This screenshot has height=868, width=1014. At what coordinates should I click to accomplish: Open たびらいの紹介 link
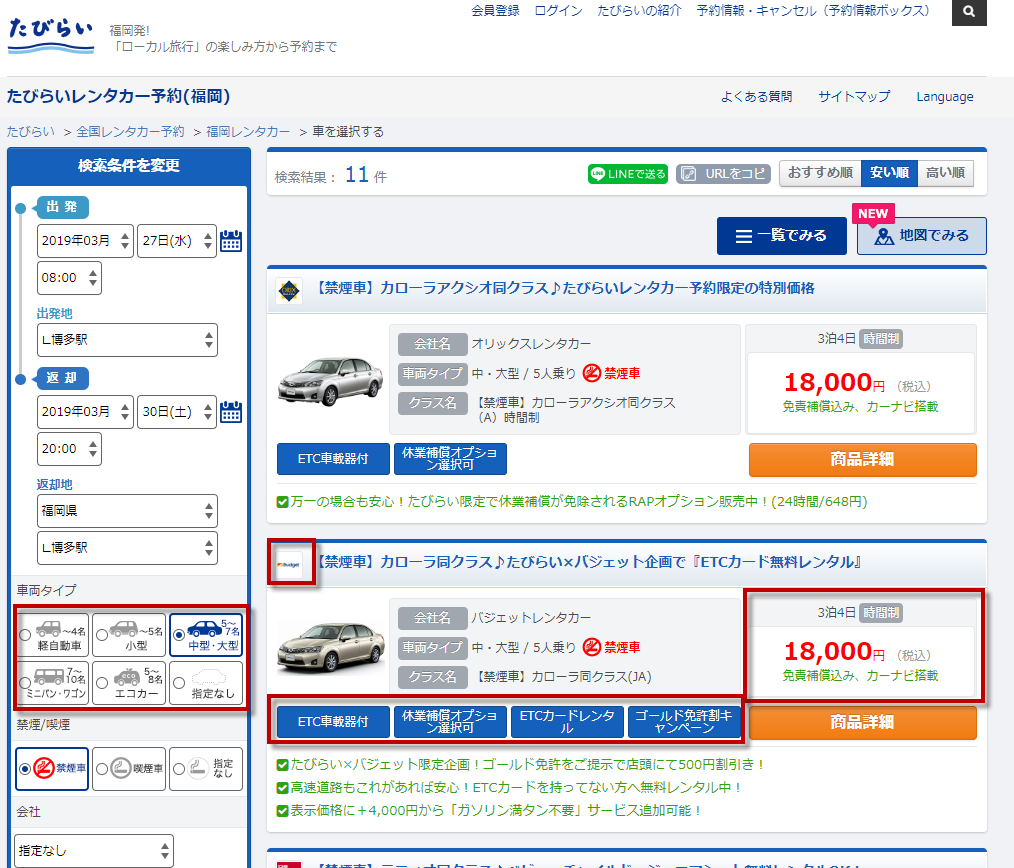639,11
